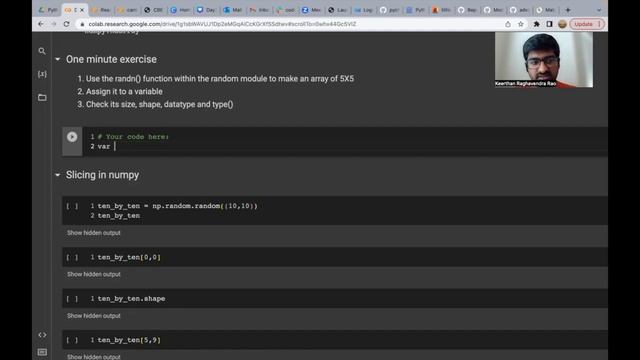Open the terminal icon at sidebar bottom
Image resolution: width=640 pixels, height=360 pixels.
point(42,352)
